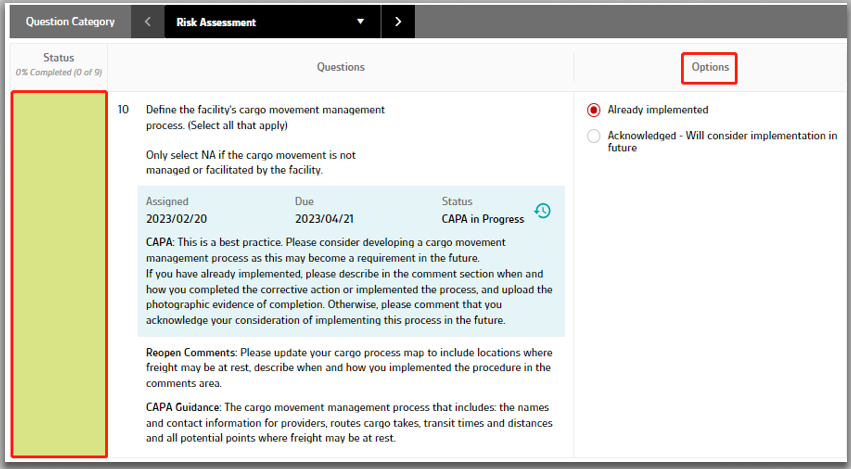The height and width of the screenshot is (469, 851).
Task: Click the question text 'Define the facility's cargo movement'
Action: pyautogui.click(x=265, y=117)
